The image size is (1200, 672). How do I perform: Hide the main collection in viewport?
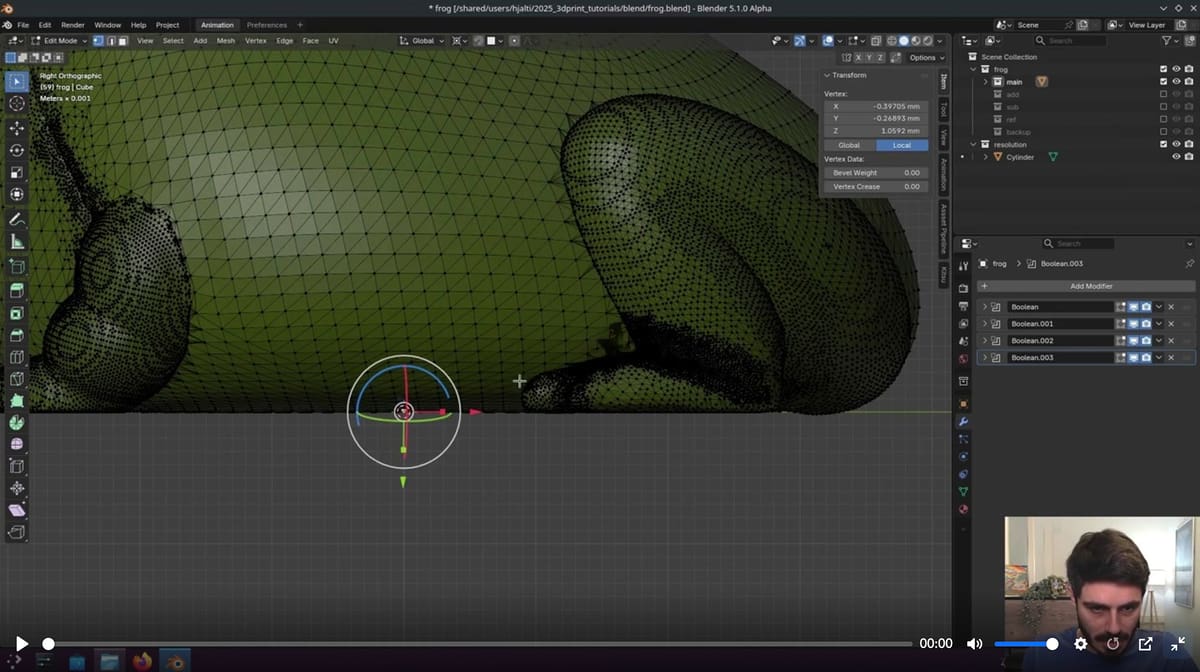1176,82
